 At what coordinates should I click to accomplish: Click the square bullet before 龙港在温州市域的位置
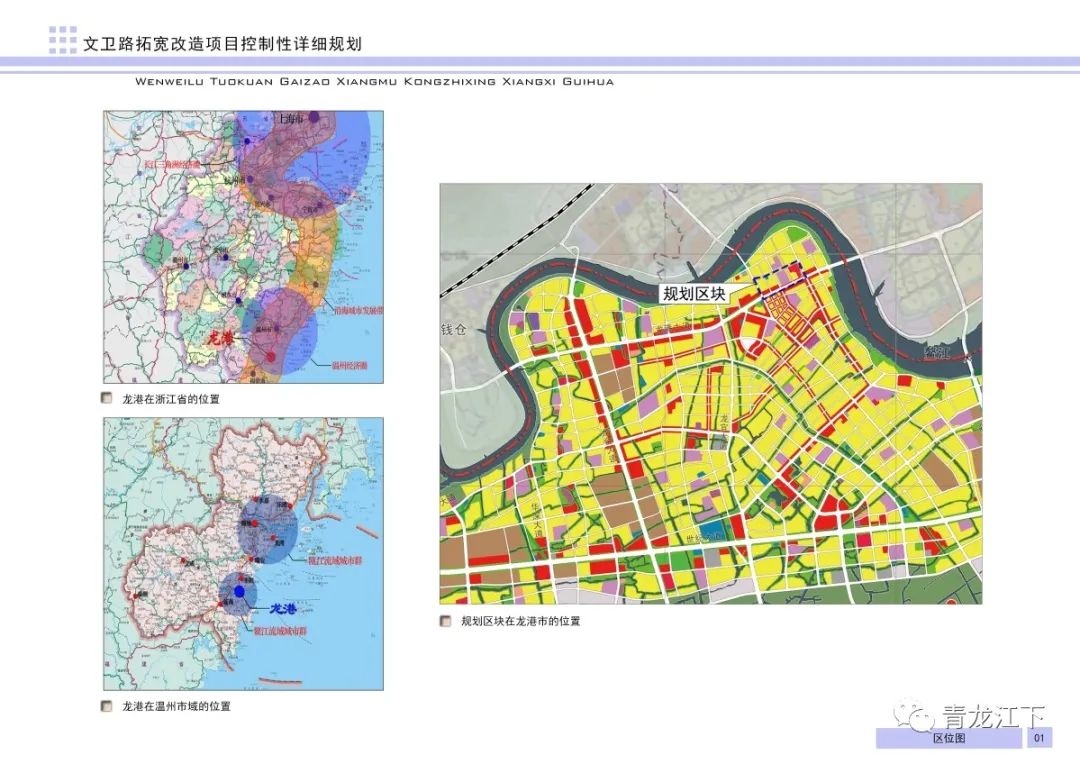coord(107,706)
